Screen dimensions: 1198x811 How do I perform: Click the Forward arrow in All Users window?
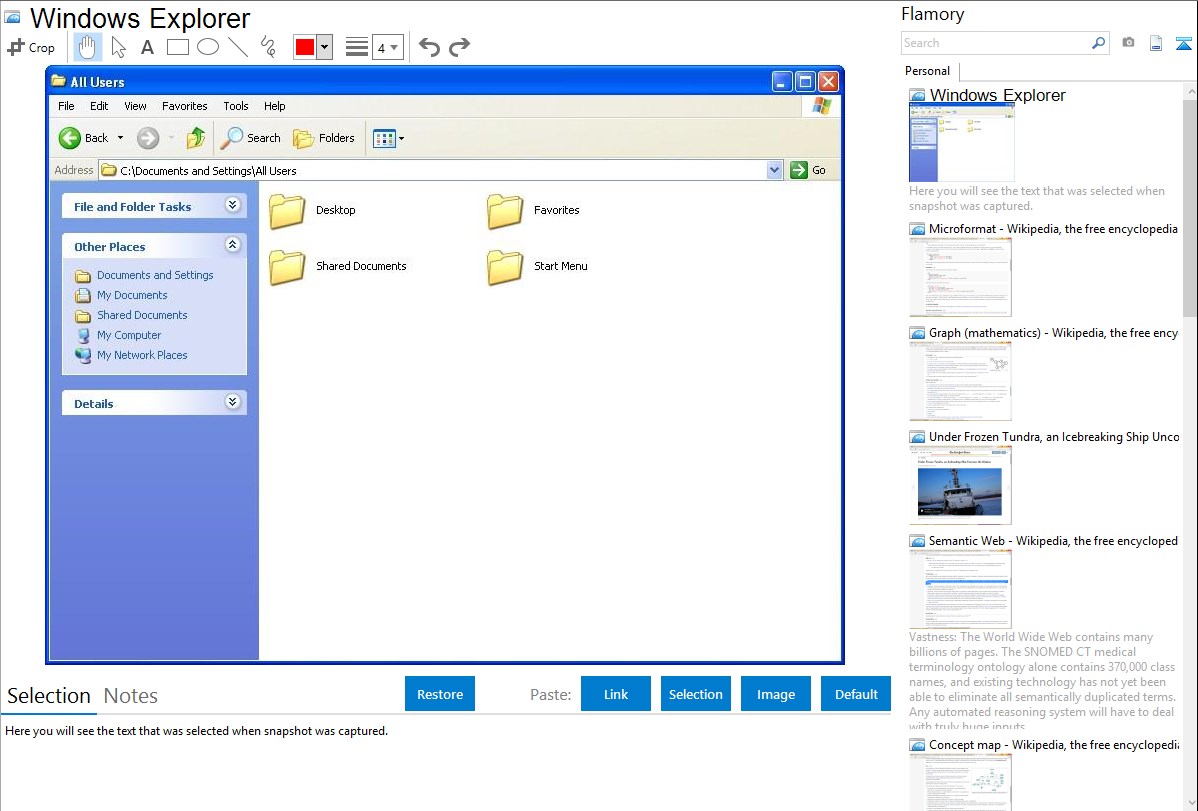[x=148, y=138]
